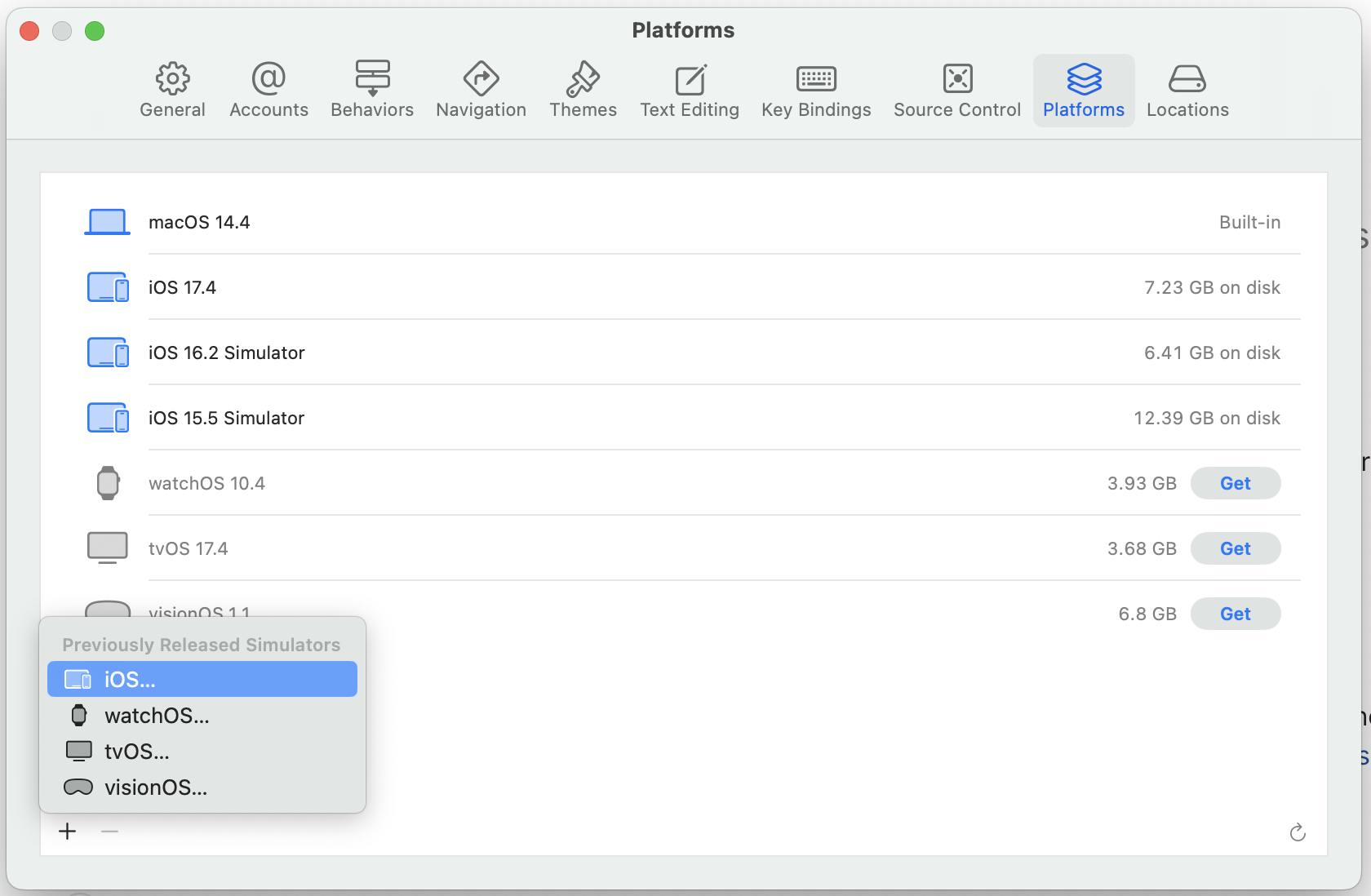Click the iOS 17.4 device icon
The height and width of the screenshot is (896, 1371).
108,287
